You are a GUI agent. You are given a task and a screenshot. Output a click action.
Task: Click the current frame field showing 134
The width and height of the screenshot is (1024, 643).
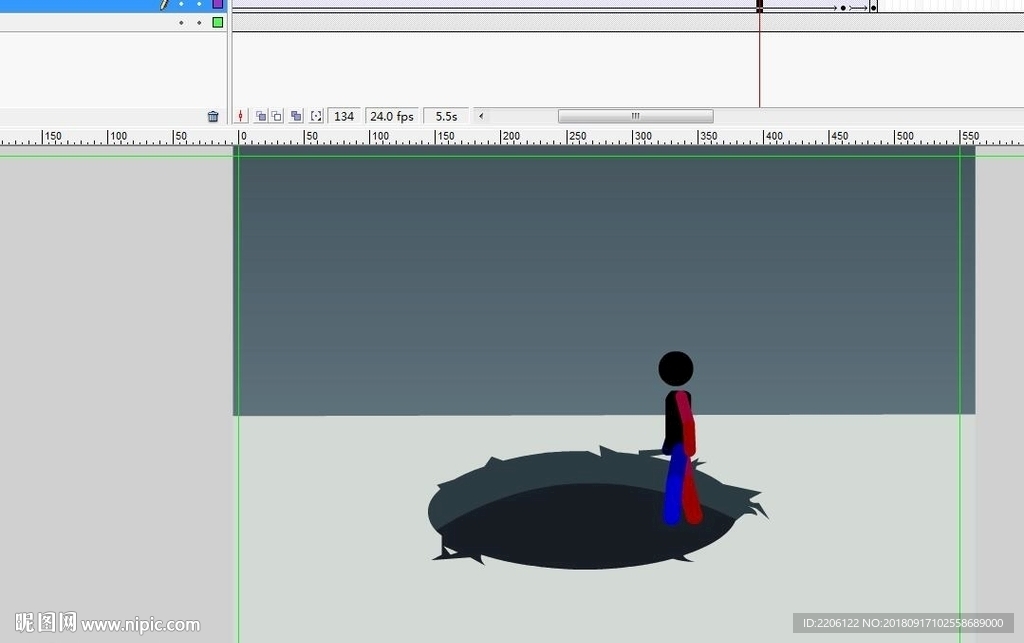pyautogui.click(x=344, y=116)
